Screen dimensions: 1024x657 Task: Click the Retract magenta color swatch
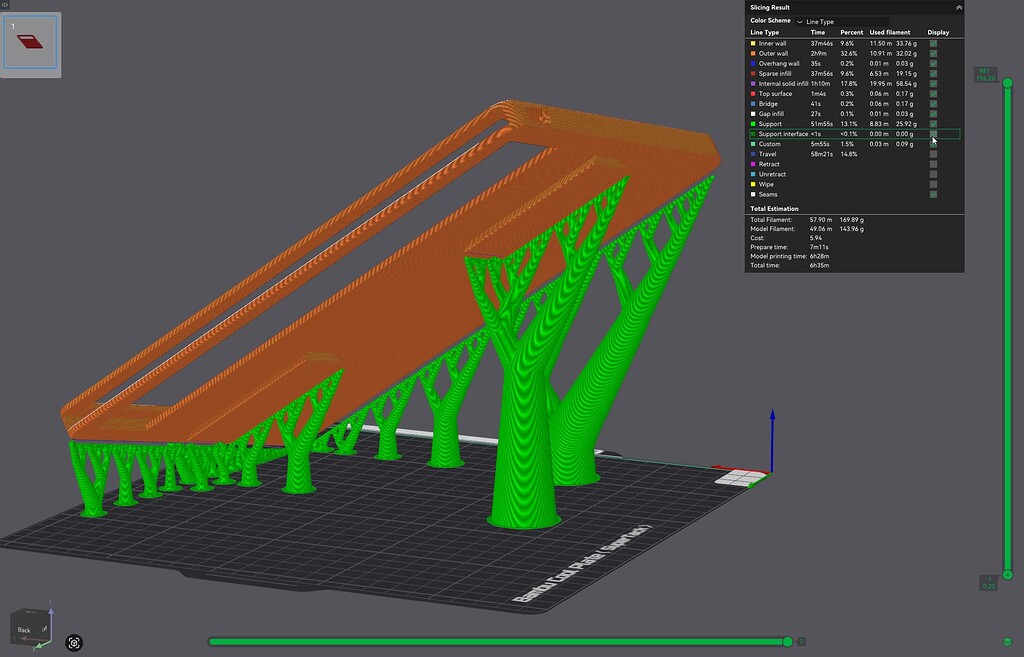753,165
